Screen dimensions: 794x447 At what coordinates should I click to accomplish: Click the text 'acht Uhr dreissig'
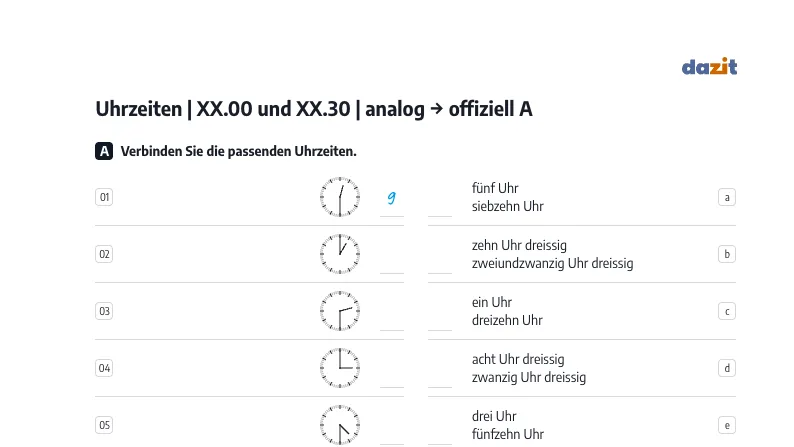point(518,359)
